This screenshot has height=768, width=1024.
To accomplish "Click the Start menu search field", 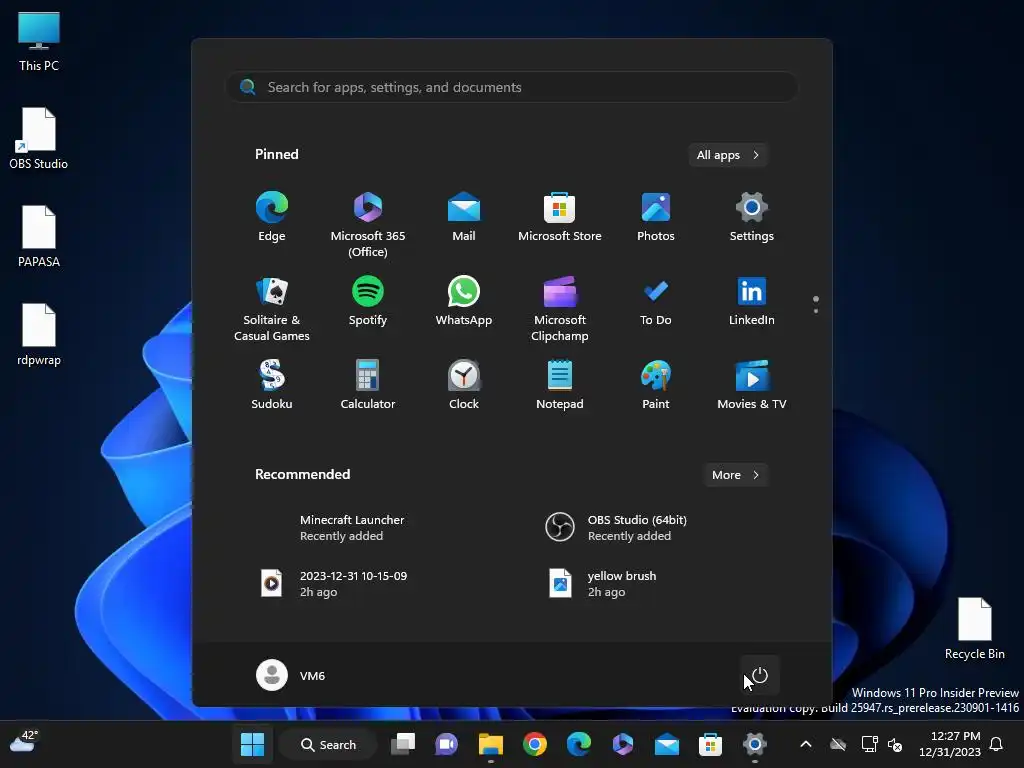I will tap(512, 87).
